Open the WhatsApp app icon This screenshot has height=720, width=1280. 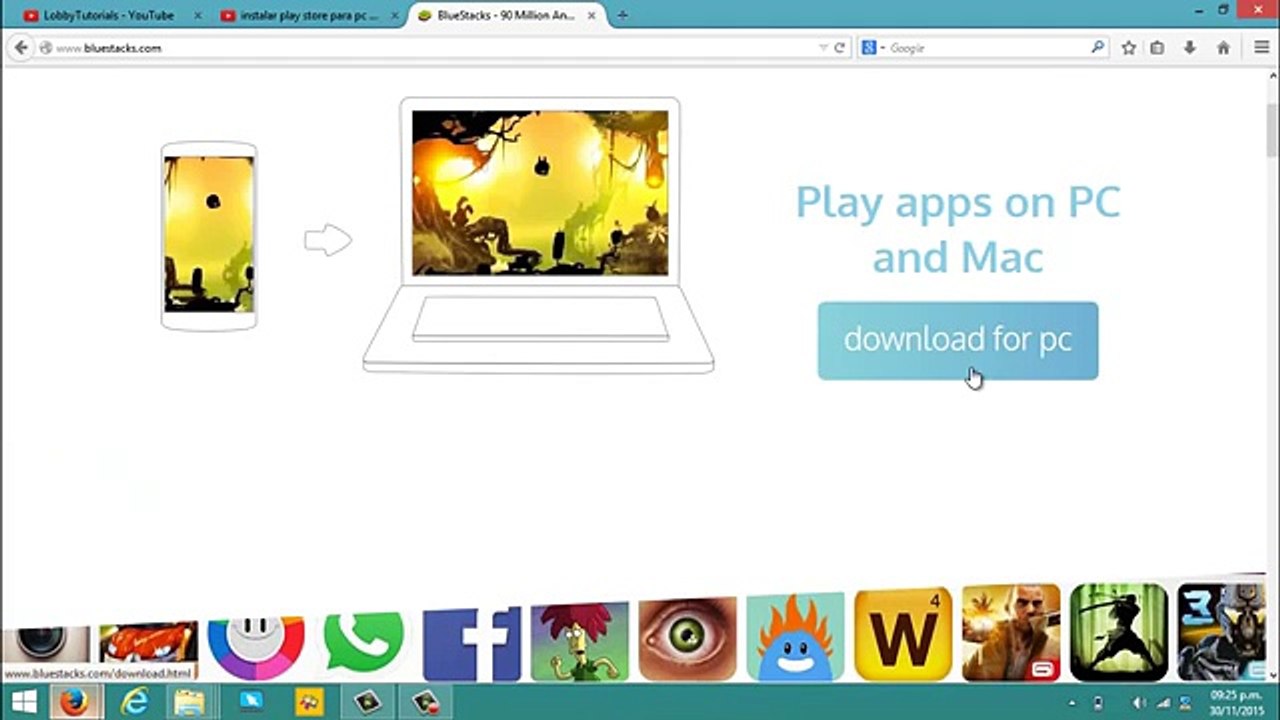tap(364, 642)
